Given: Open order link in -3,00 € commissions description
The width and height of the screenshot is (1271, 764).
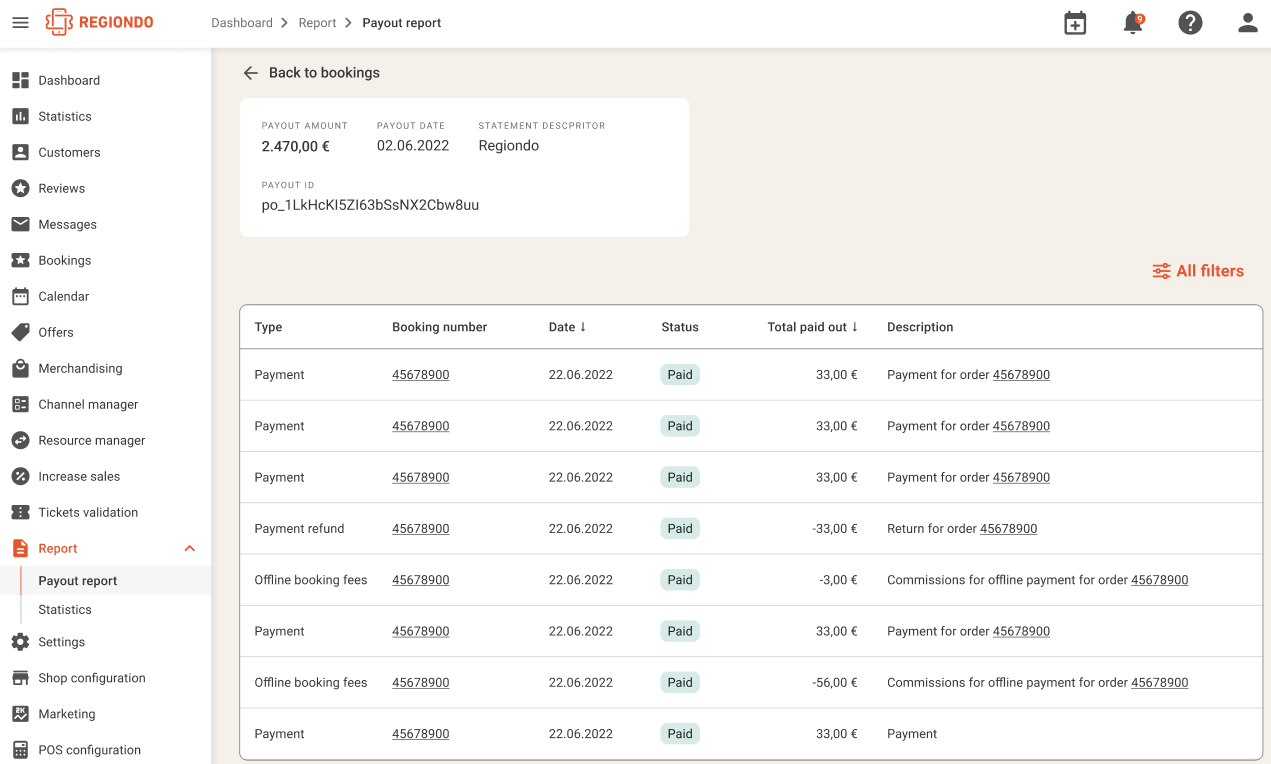Looking at the screenshot, I should pyautogui.click(x=1159, y=580).
